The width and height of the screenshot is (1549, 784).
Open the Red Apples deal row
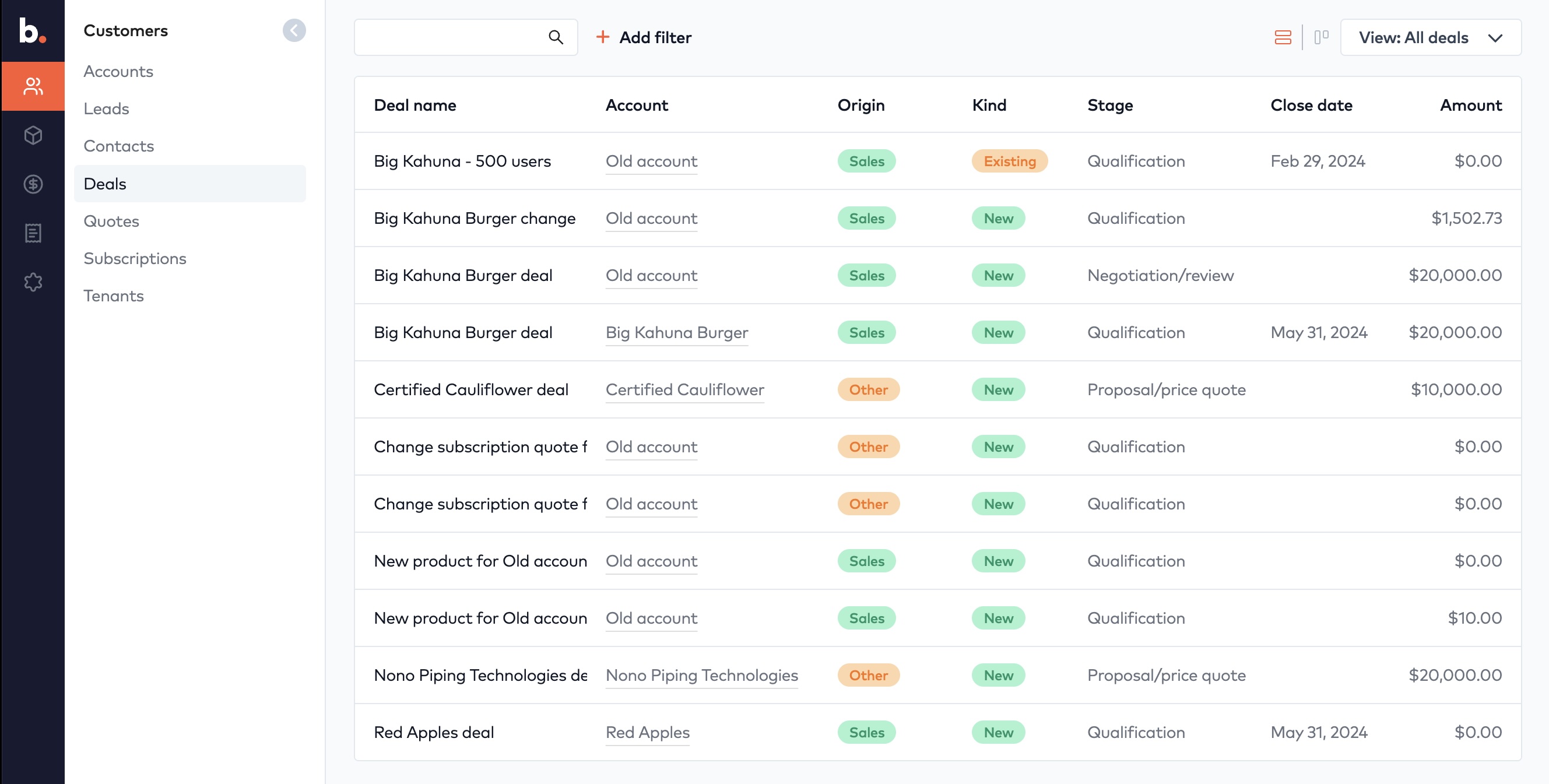point(434,732)
